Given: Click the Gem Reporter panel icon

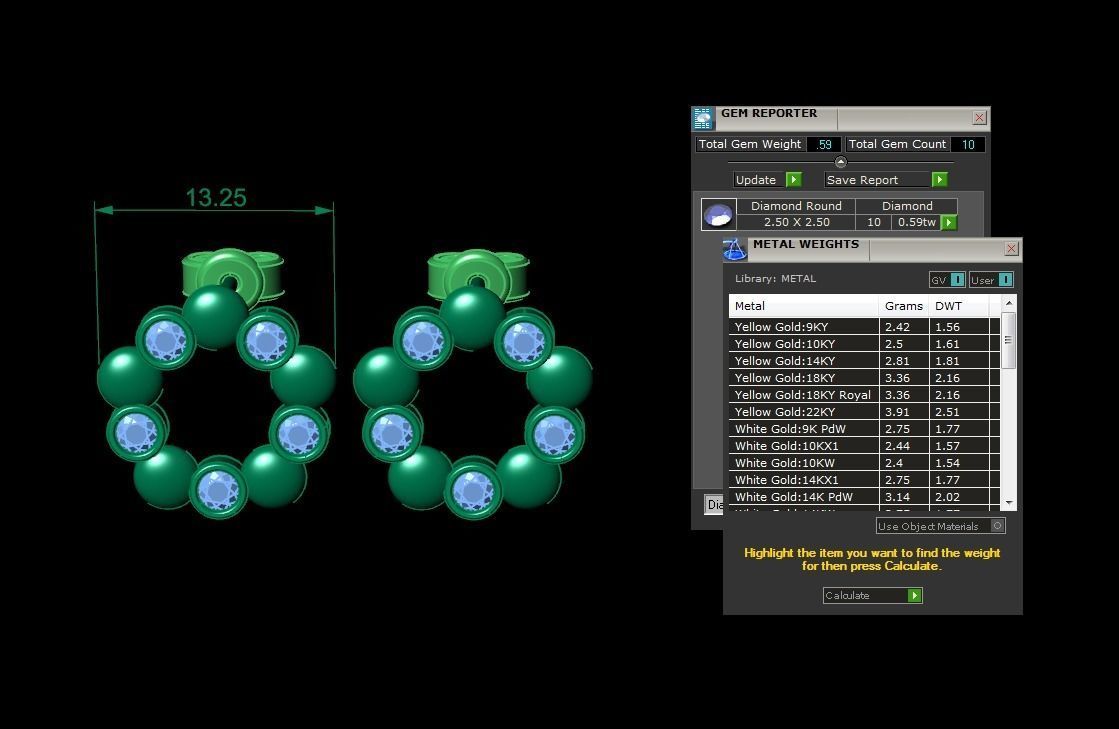Looking at the screenshot, I should [703, 118].
